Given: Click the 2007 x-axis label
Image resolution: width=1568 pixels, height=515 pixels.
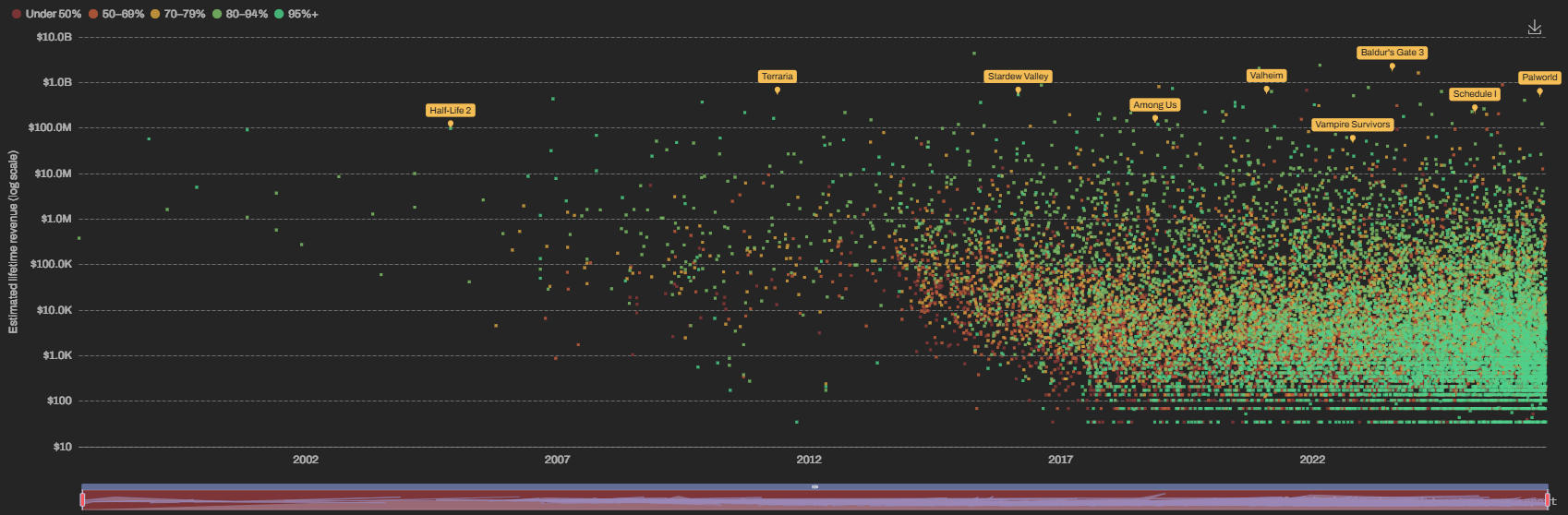Looking at the screenshot, I should coord(557,460).
